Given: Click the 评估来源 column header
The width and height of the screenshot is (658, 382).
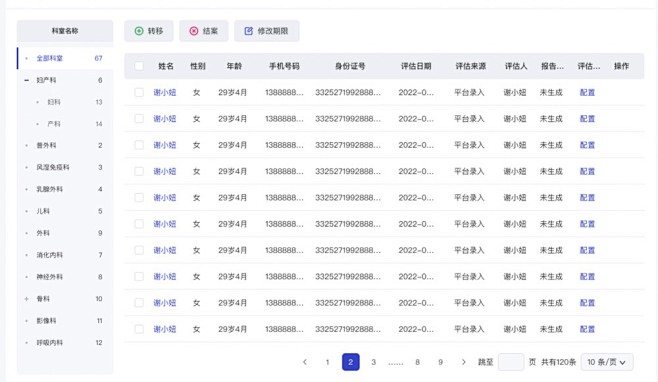Looking at the screenshot, I should pyautogui.click(x=471, y=66).
